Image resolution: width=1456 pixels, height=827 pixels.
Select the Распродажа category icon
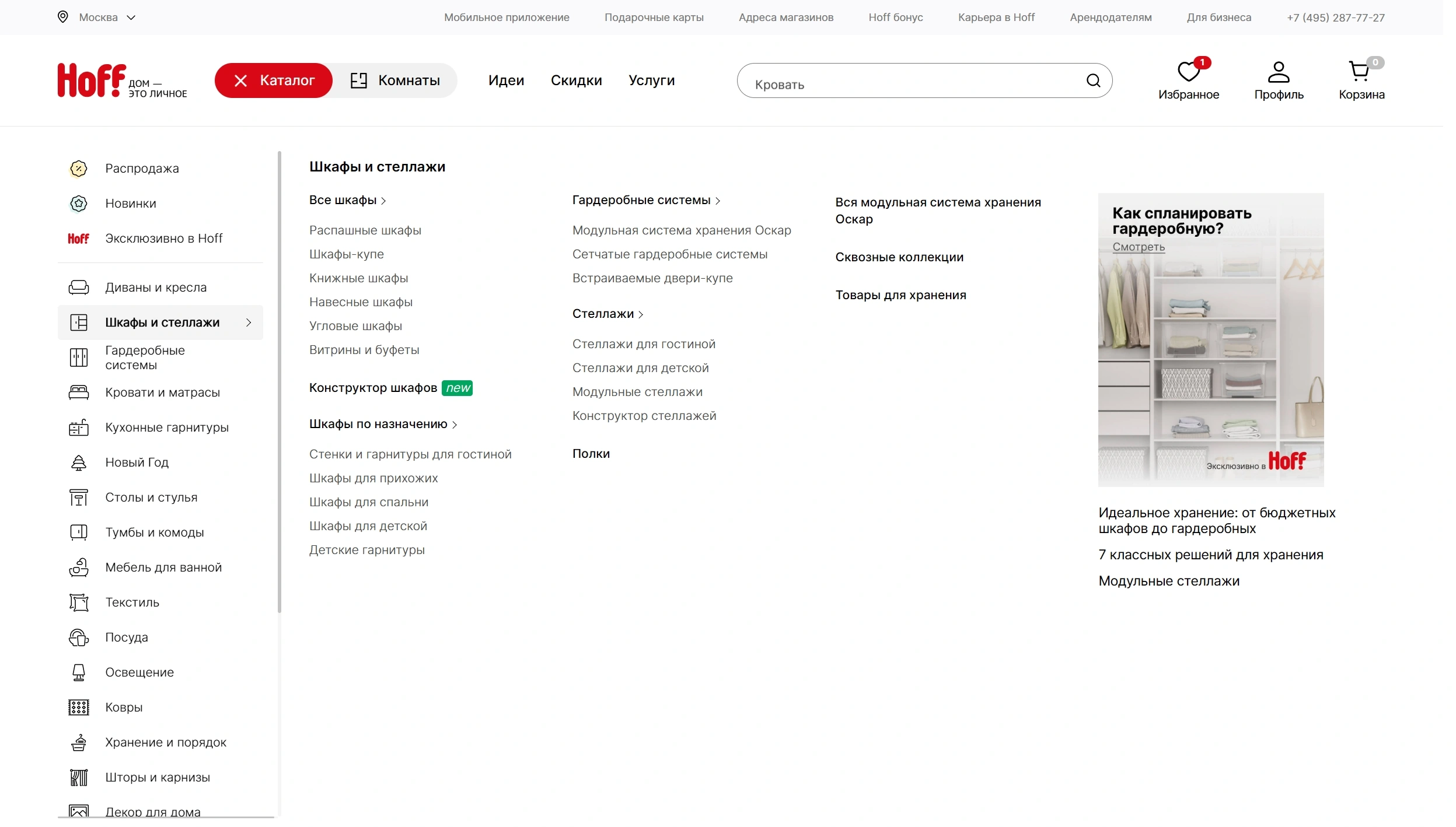pos(79,169)
